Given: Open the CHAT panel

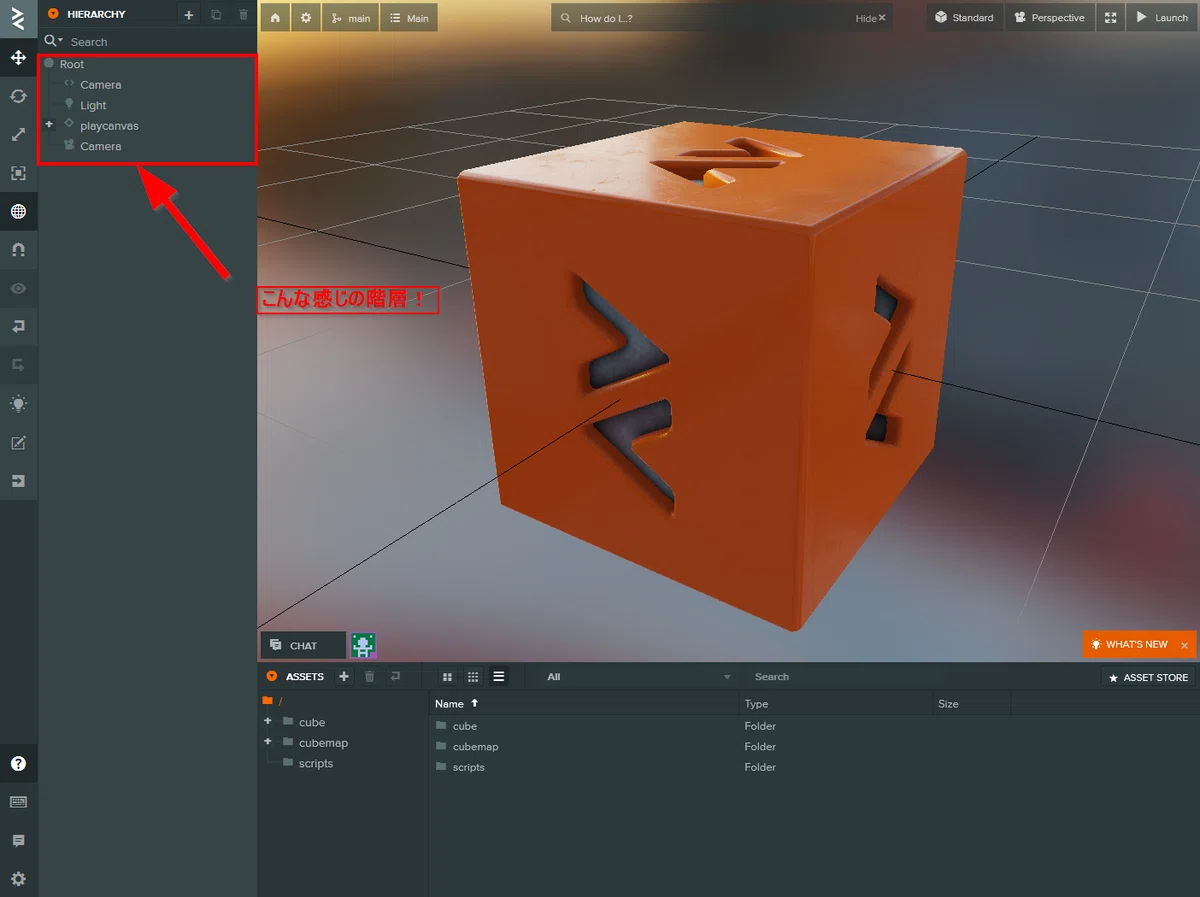Looking at the screenshot, I should (x=303, y=646).
